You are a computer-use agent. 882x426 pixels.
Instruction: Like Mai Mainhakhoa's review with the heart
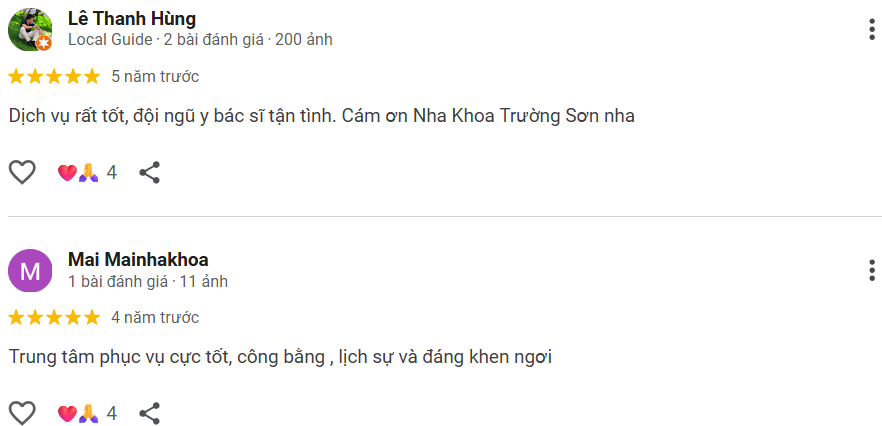click(x=22, y=413)
